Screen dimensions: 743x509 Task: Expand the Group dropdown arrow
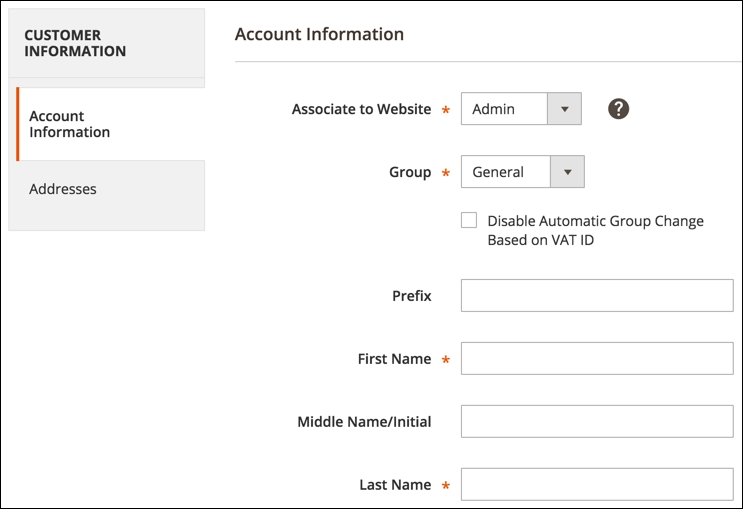coord(567,172)
